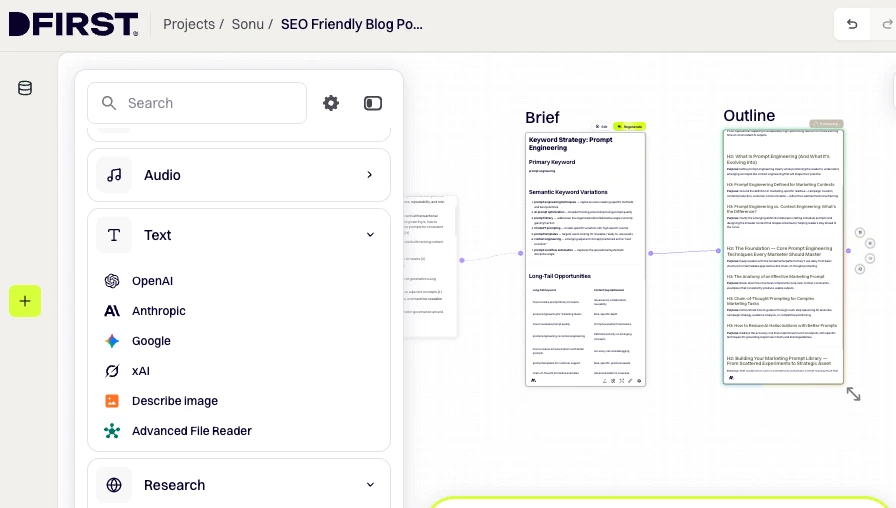Click Regenerate button on Brief node
This screenshot has height=508, width=896.
[629, 126]
